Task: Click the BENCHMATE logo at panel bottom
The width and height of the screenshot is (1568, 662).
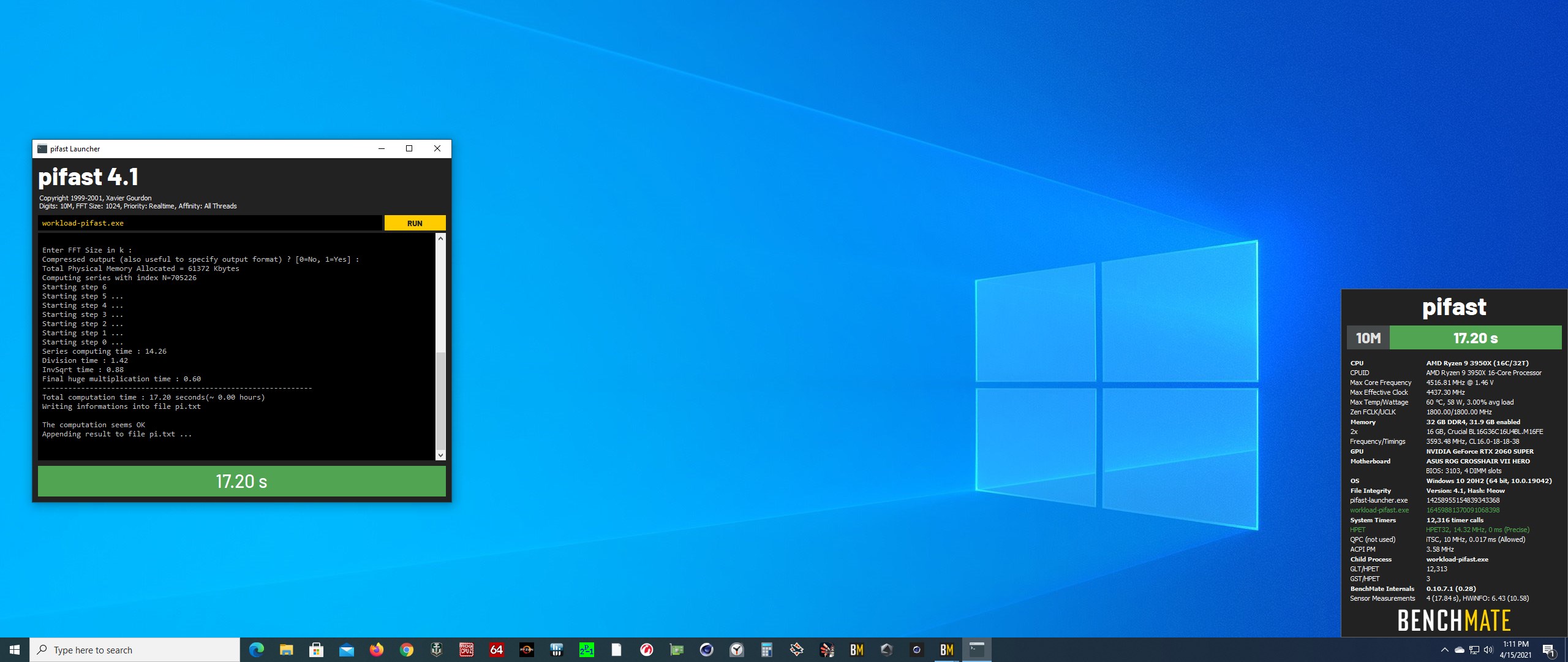Action: coord(1454,620)
